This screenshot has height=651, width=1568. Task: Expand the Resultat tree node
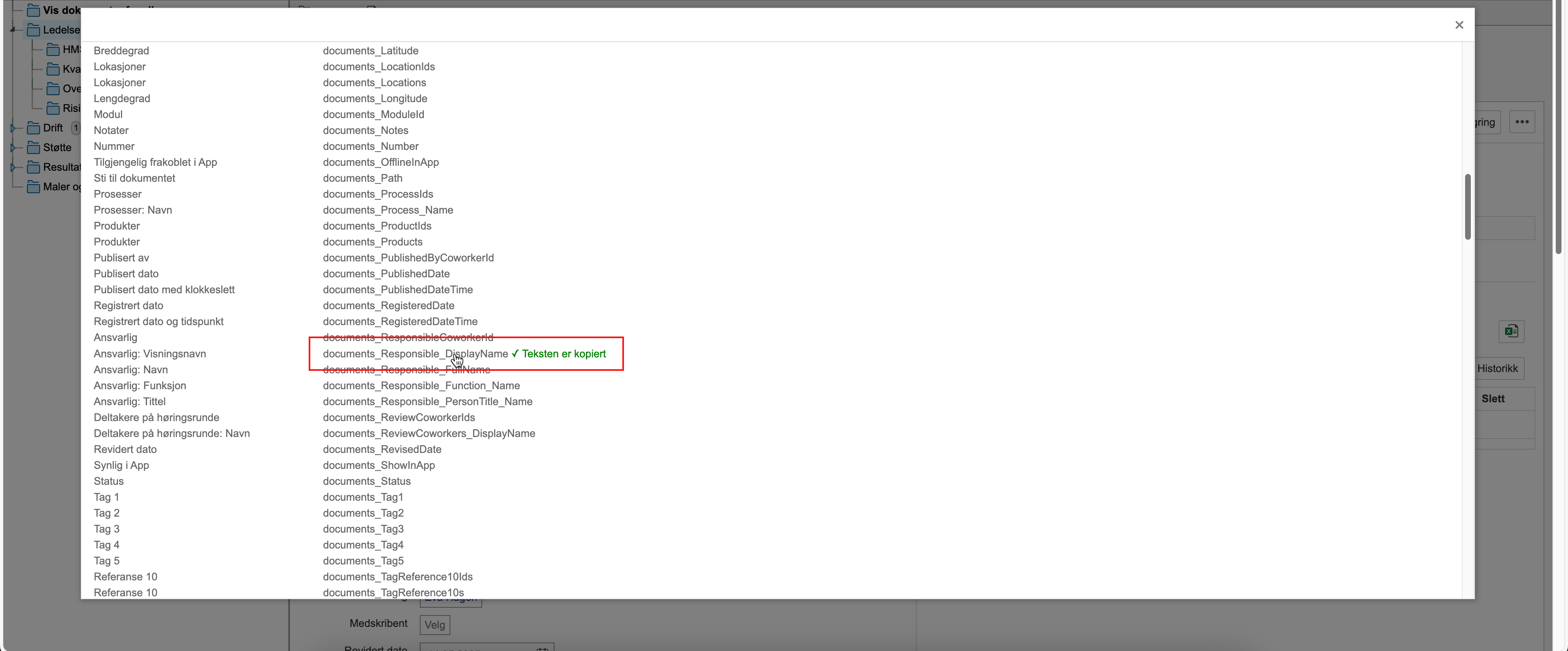click(x=13, y=167)
